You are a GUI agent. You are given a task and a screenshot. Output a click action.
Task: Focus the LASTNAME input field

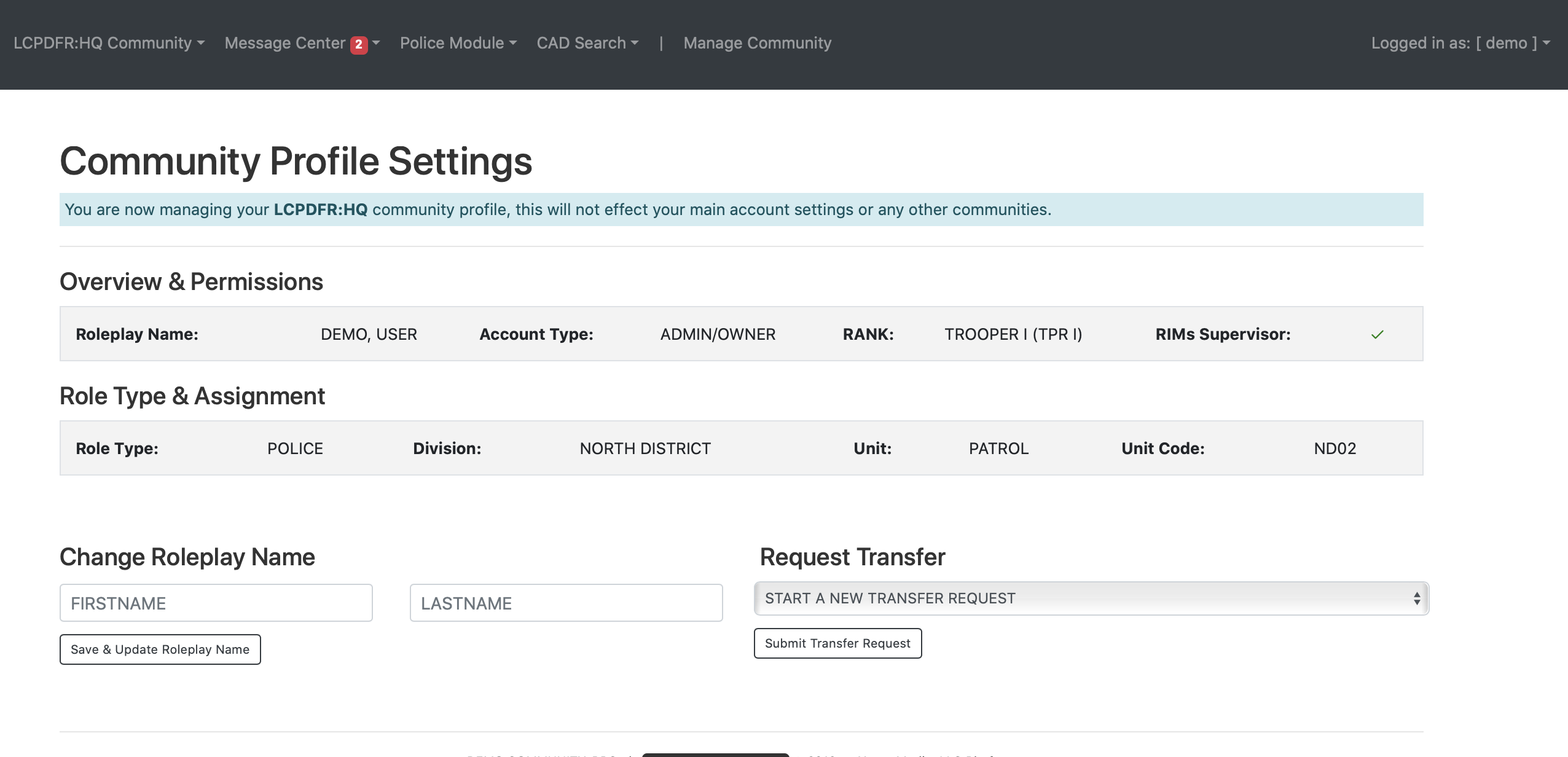pos(566,603)
